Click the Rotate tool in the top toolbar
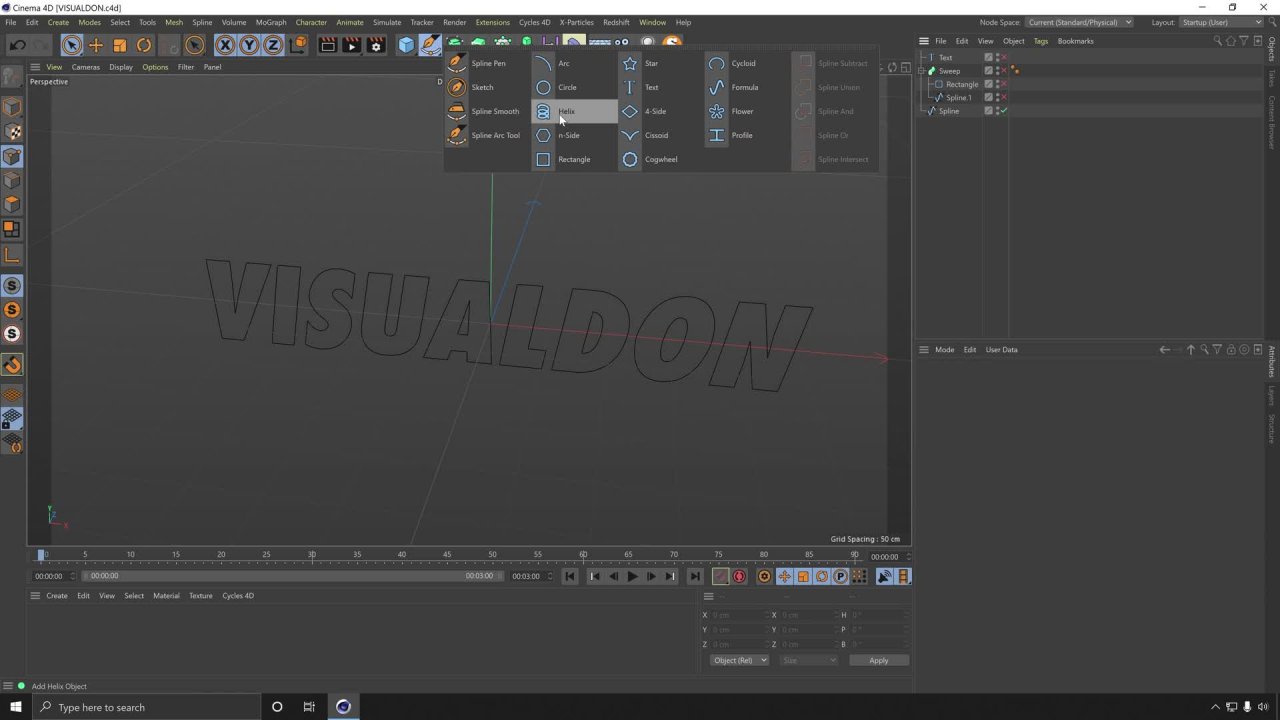 coord(144,45)
